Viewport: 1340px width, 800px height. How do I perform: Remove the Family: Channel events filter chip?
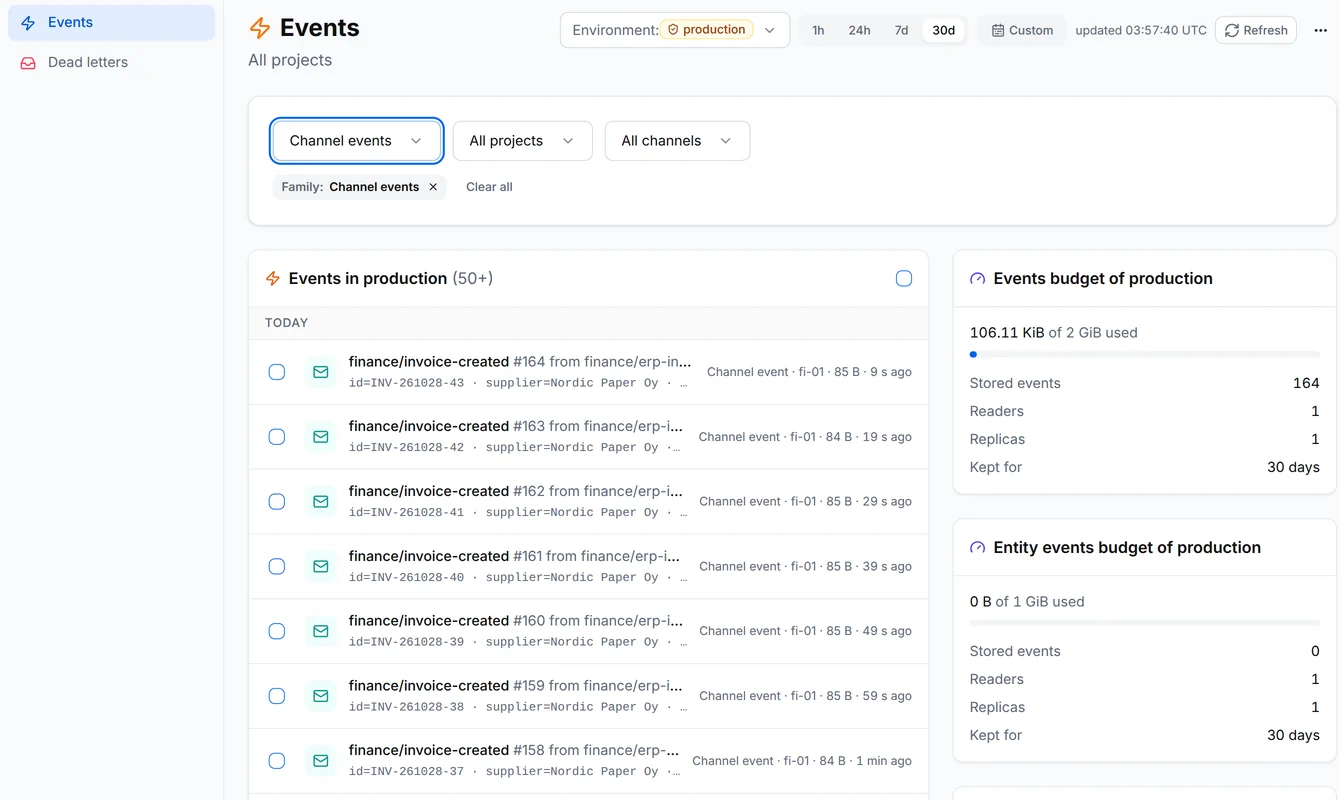pyautogui.click(x=433, y=187)
